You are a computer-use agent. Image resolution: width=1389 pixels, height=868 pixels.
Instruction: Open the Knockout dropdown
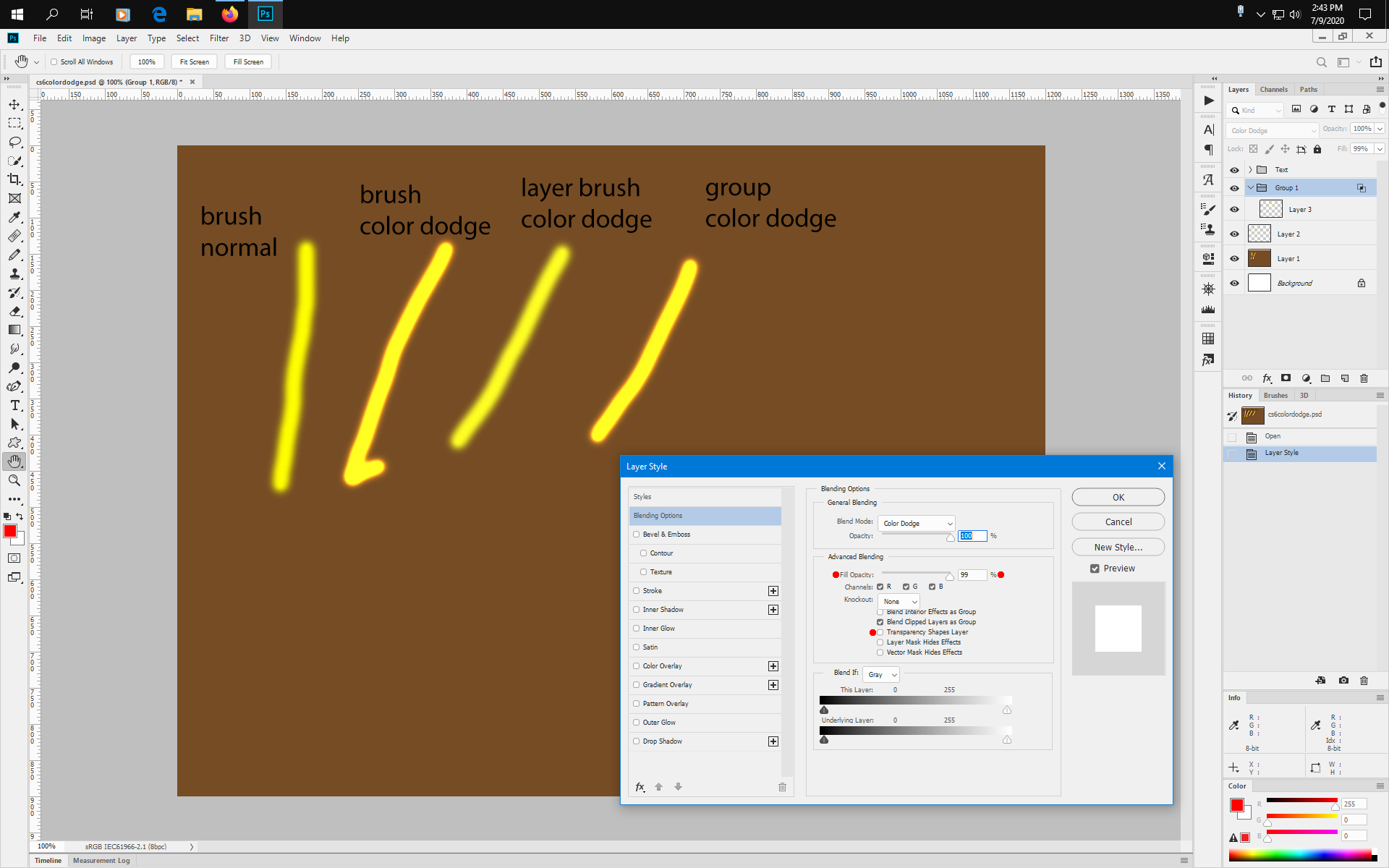pyautogui.click(x=899, y=601)
